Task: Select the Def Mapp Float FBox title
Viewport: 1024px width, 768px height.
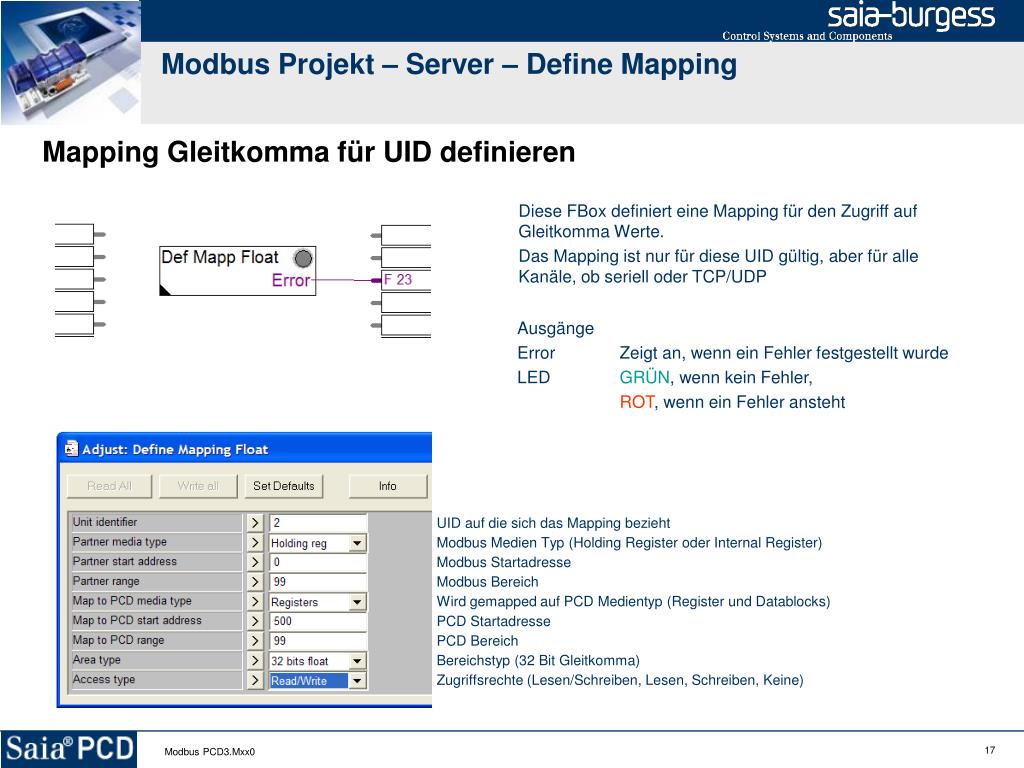Action: [219, 257]
